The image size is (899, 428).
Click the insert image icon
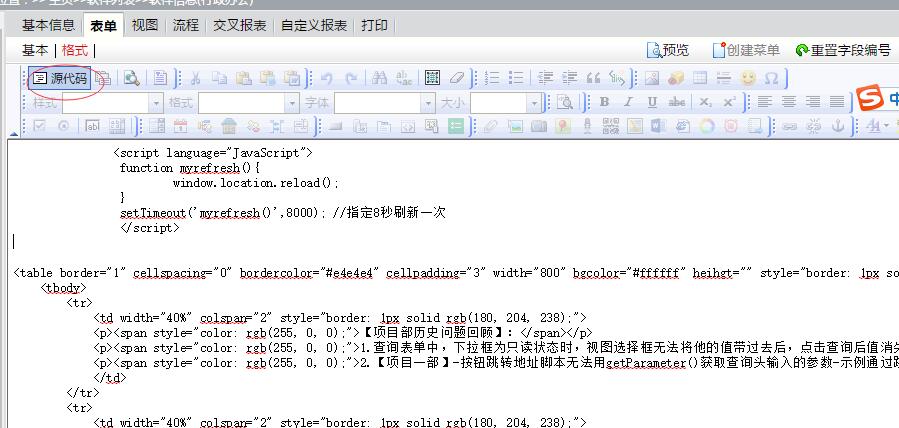coord(652,78)
